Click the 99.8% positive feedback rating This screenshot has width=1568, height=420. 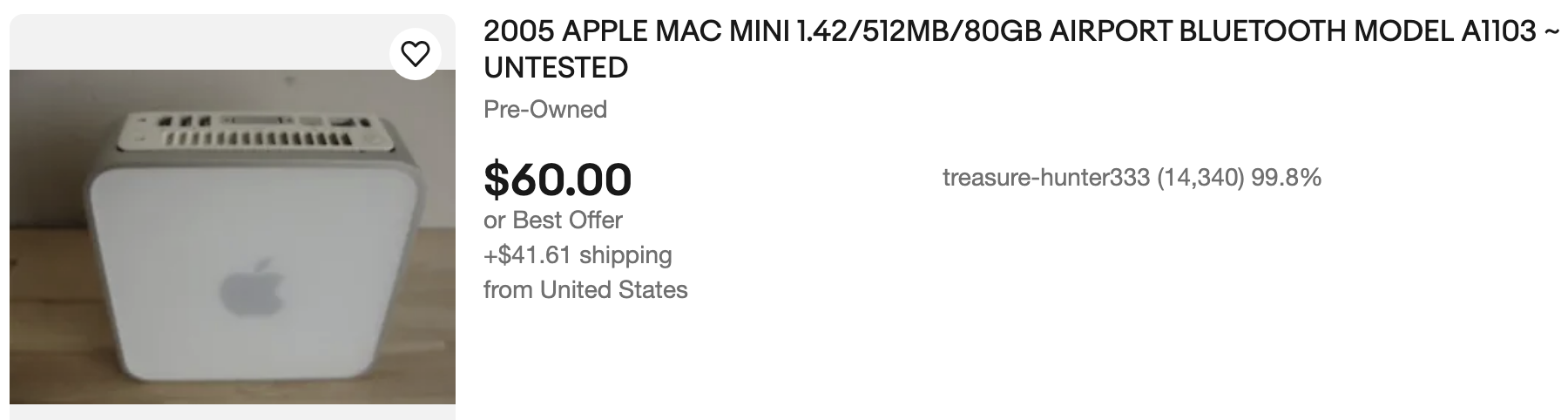point(1286,179)
